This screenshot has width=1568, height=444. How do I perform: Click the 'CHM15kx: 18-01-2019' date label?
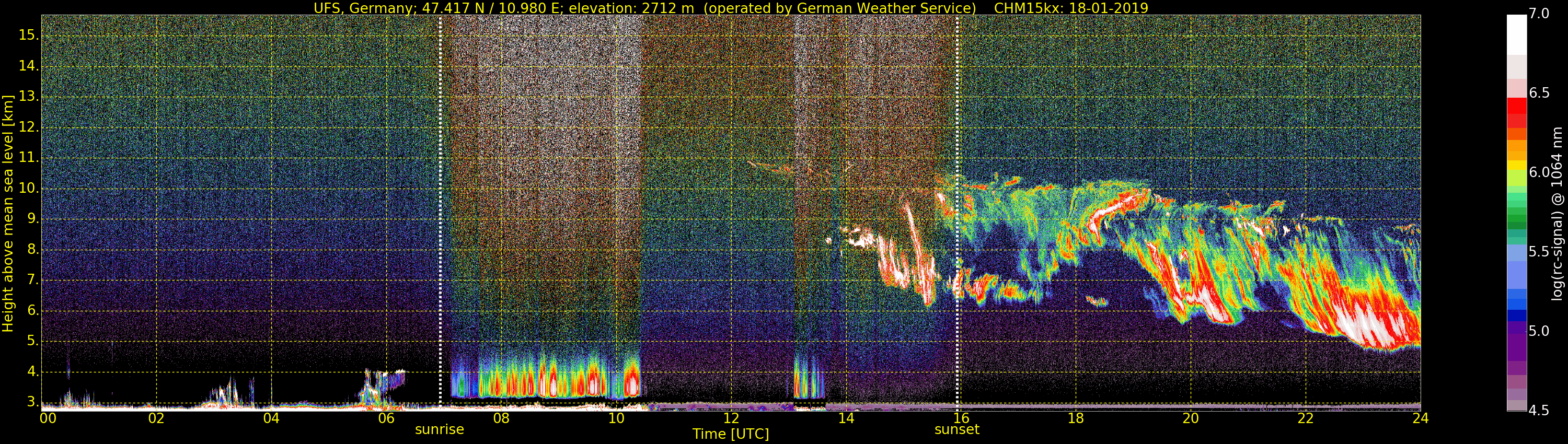[1071, 8]
